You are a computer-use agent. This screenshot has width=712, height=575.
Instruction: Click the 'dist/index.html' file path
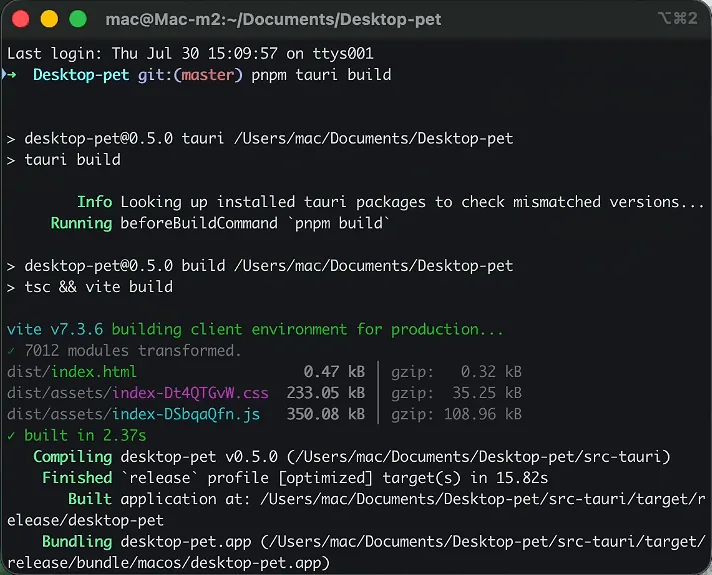[72, 372]
